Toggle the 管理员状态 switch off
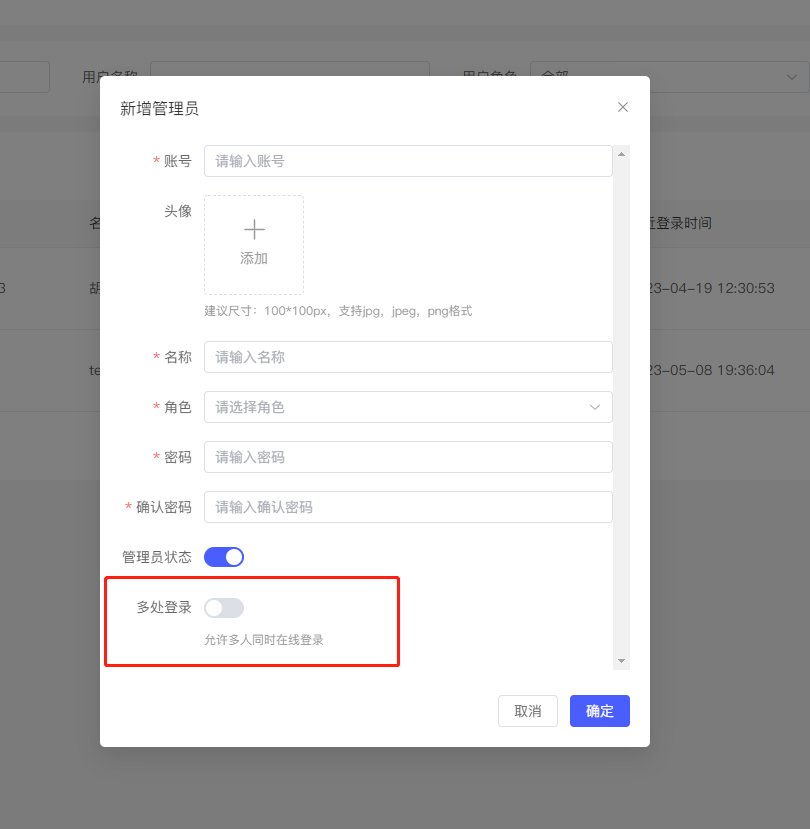 224,557
